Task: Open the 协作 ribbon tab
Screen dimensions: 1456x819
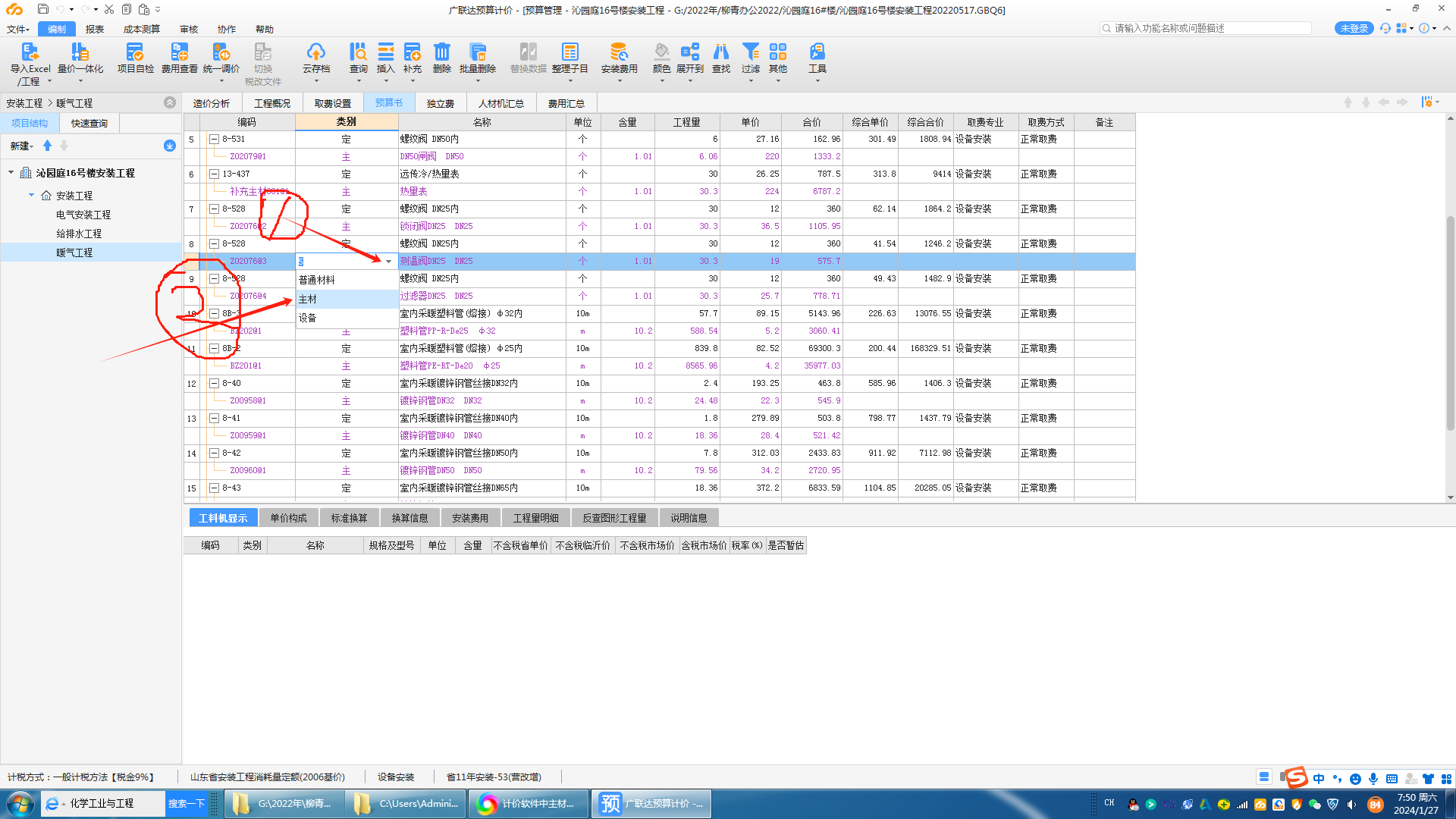Action: click(226, 29)
